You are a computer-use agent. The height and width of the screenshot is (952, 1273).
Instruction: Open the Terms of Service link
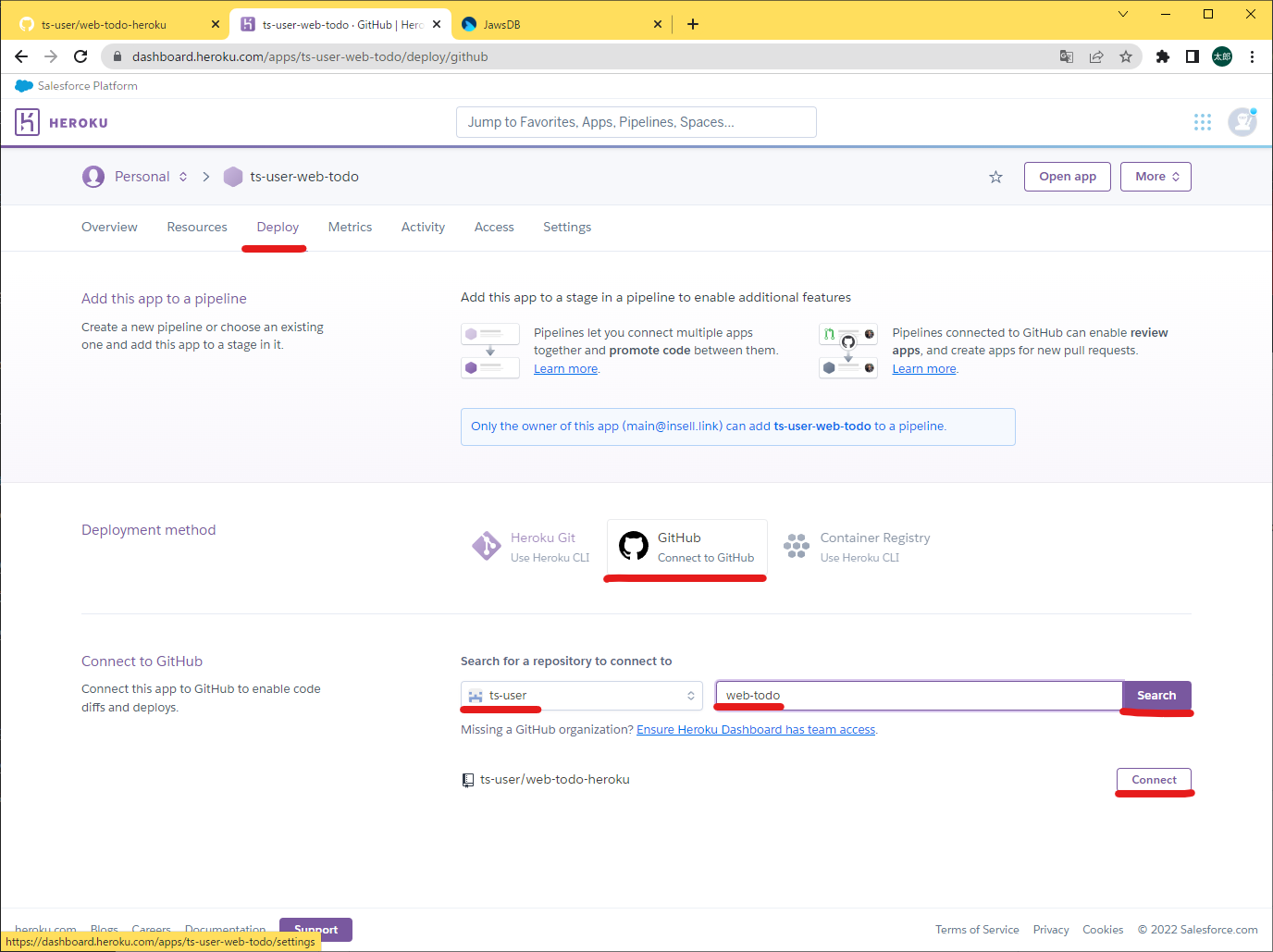(x=977, y=930)
